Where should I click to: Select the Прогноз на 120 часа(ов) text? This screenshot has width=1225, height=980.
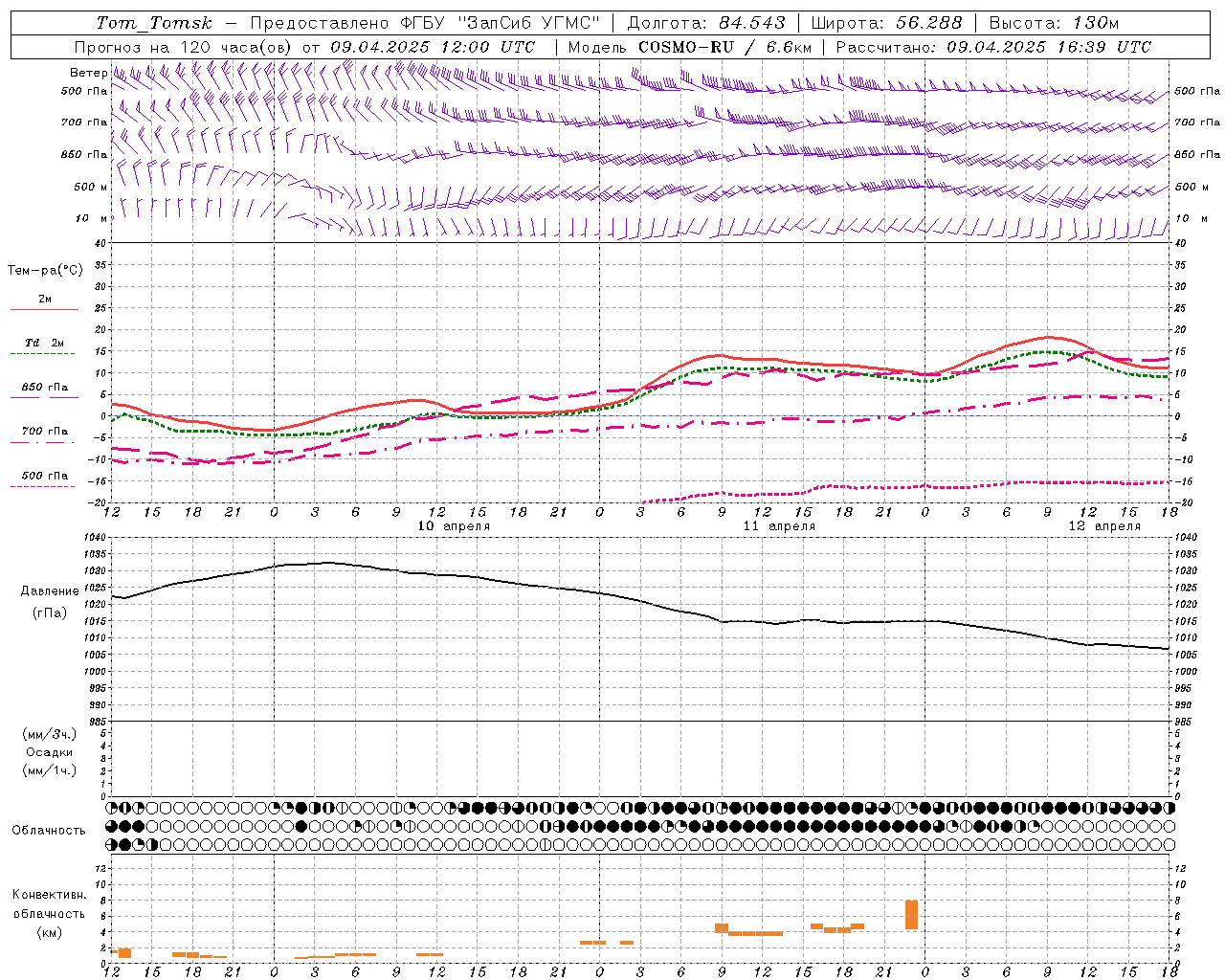click(x=184, y=47)
